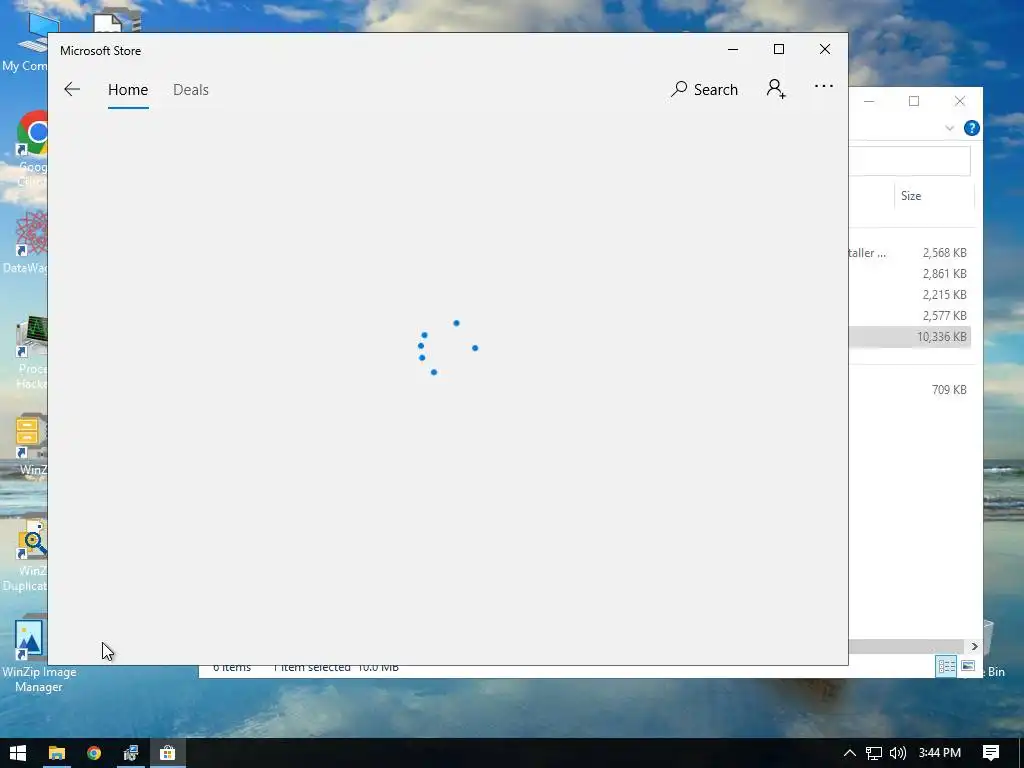Select the 10,336 KB file row
The image size is (1024, 768).
(910, 336)
